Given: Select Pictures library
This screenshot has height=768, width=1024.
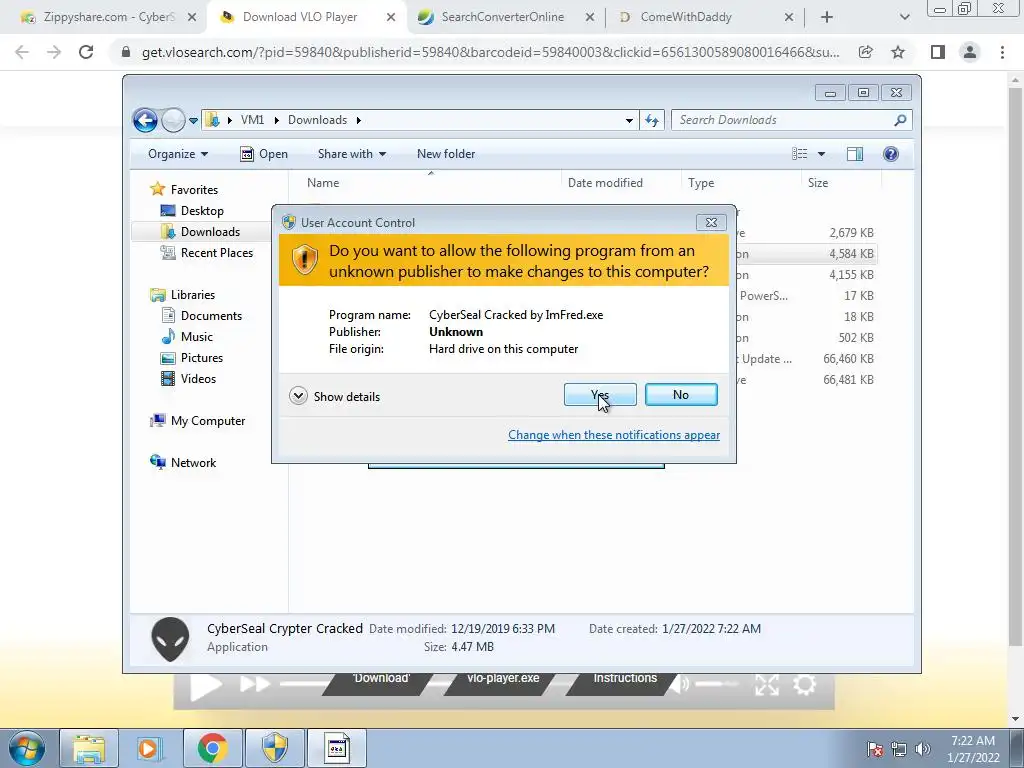Looking at the screenshot, I should (x=202, y=358).
